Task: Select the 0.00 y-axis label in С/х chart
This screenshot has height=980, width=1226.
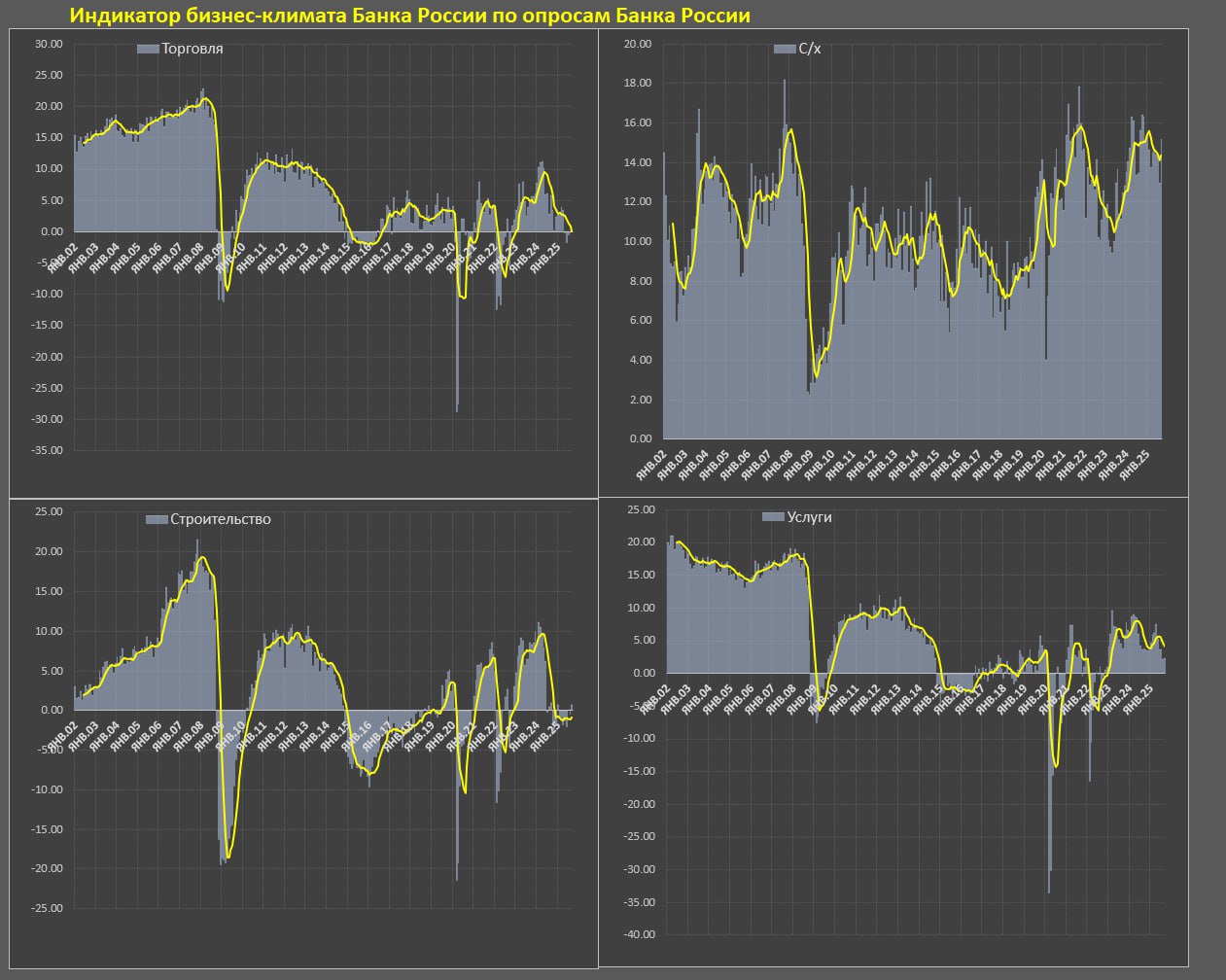Action: [640, 438]
